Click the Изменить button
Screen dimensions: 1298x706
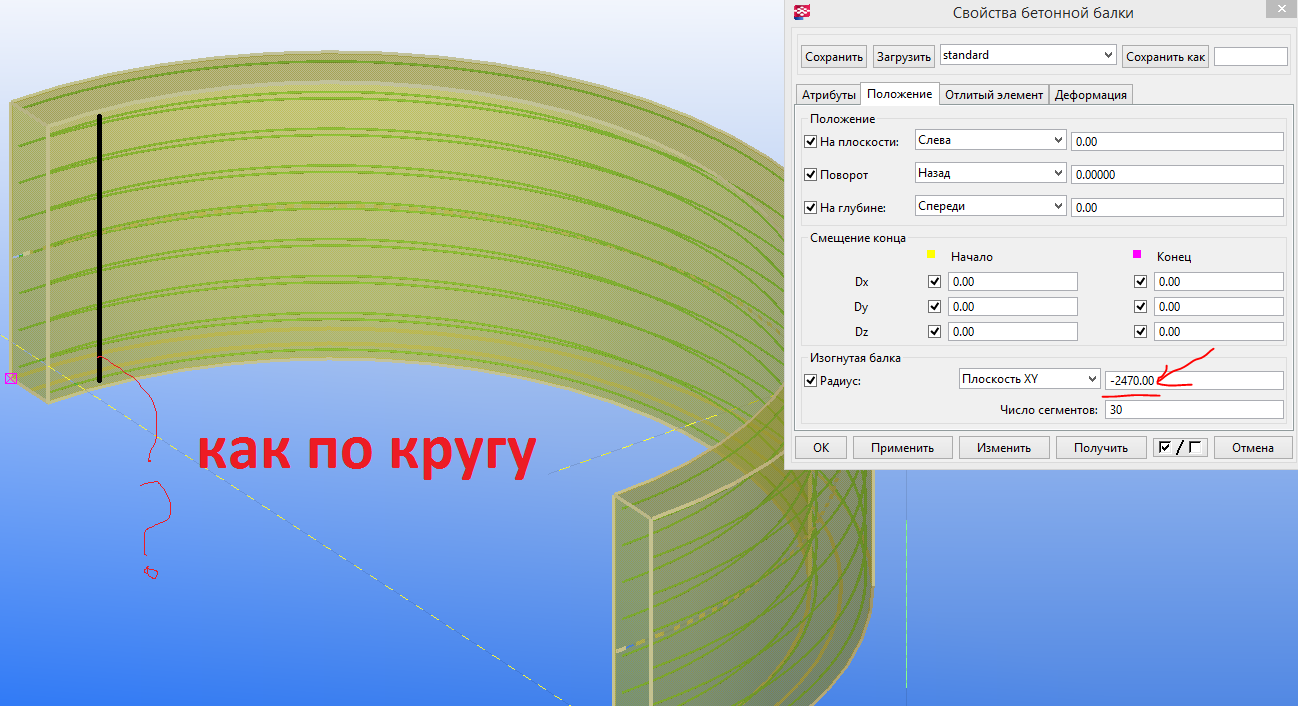coord(1006,448)
